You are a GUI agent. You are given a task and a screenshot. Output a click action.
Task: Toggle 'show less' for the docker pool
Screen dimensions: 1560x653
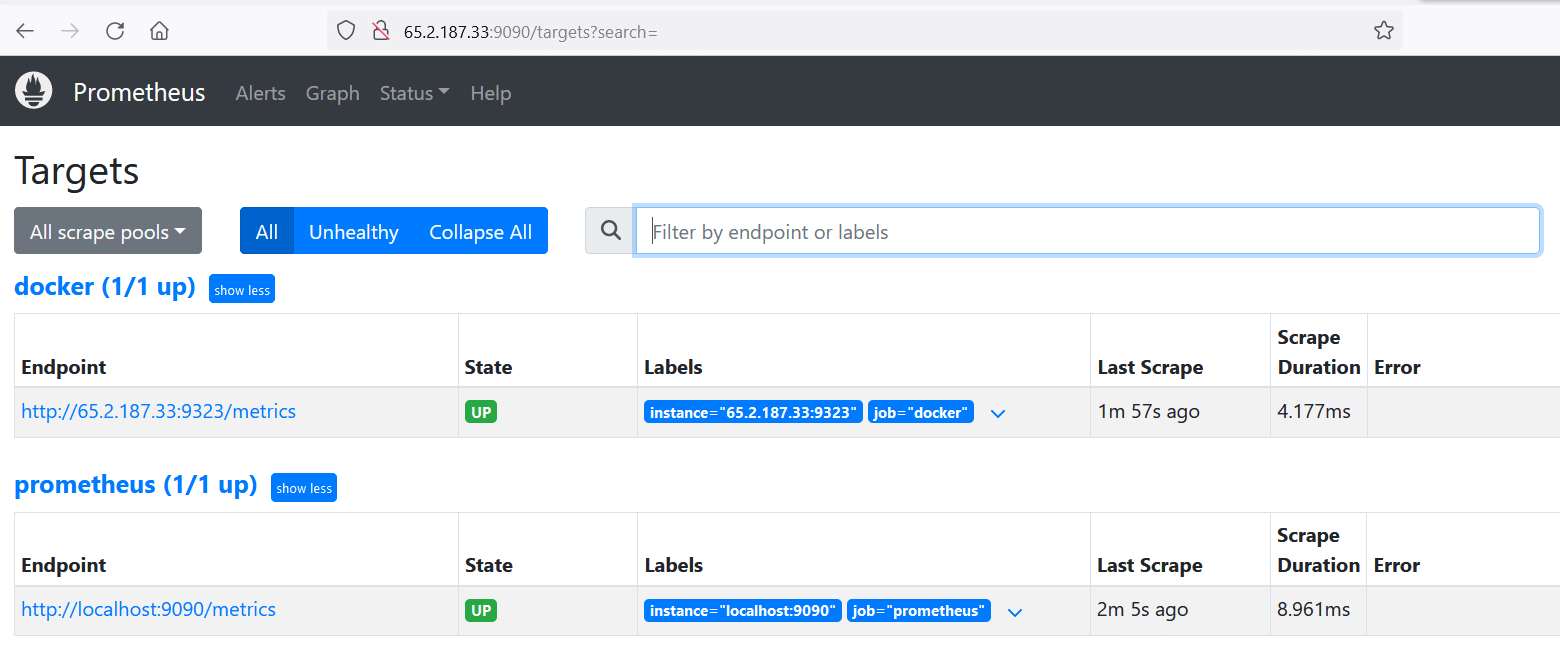[x=241, y=289]
